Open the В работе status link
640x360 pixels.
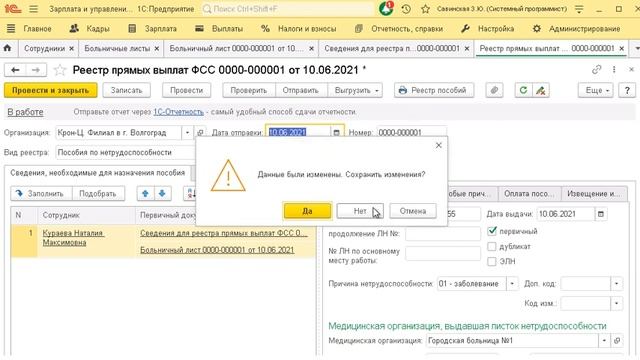coord(25,112)
